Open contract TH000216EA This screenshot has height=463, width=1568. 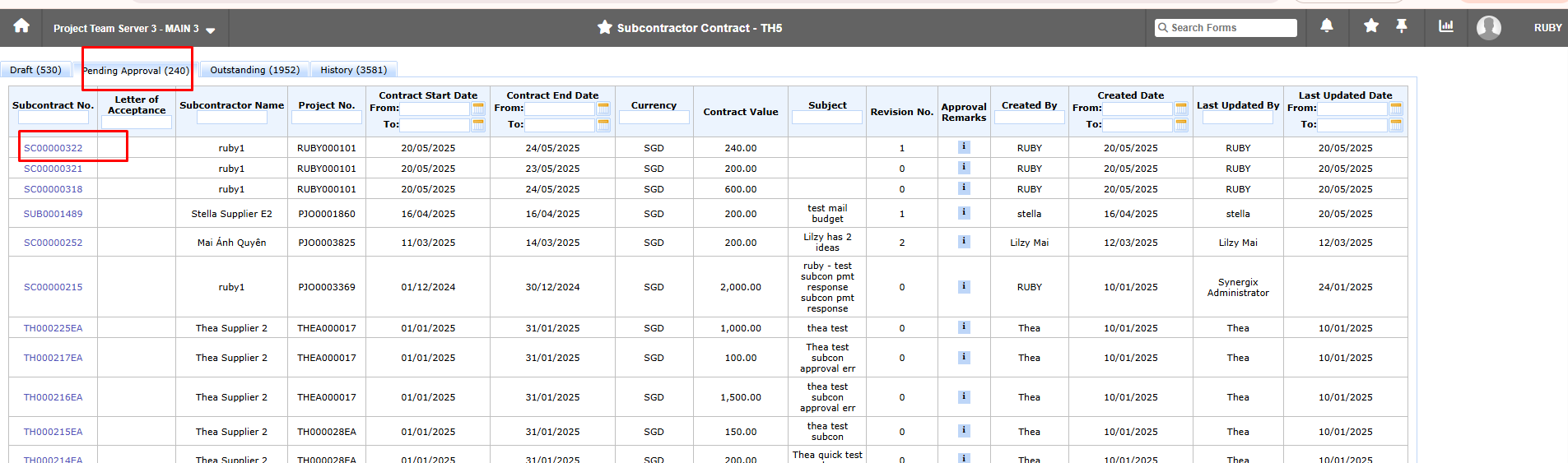[53, 397]
